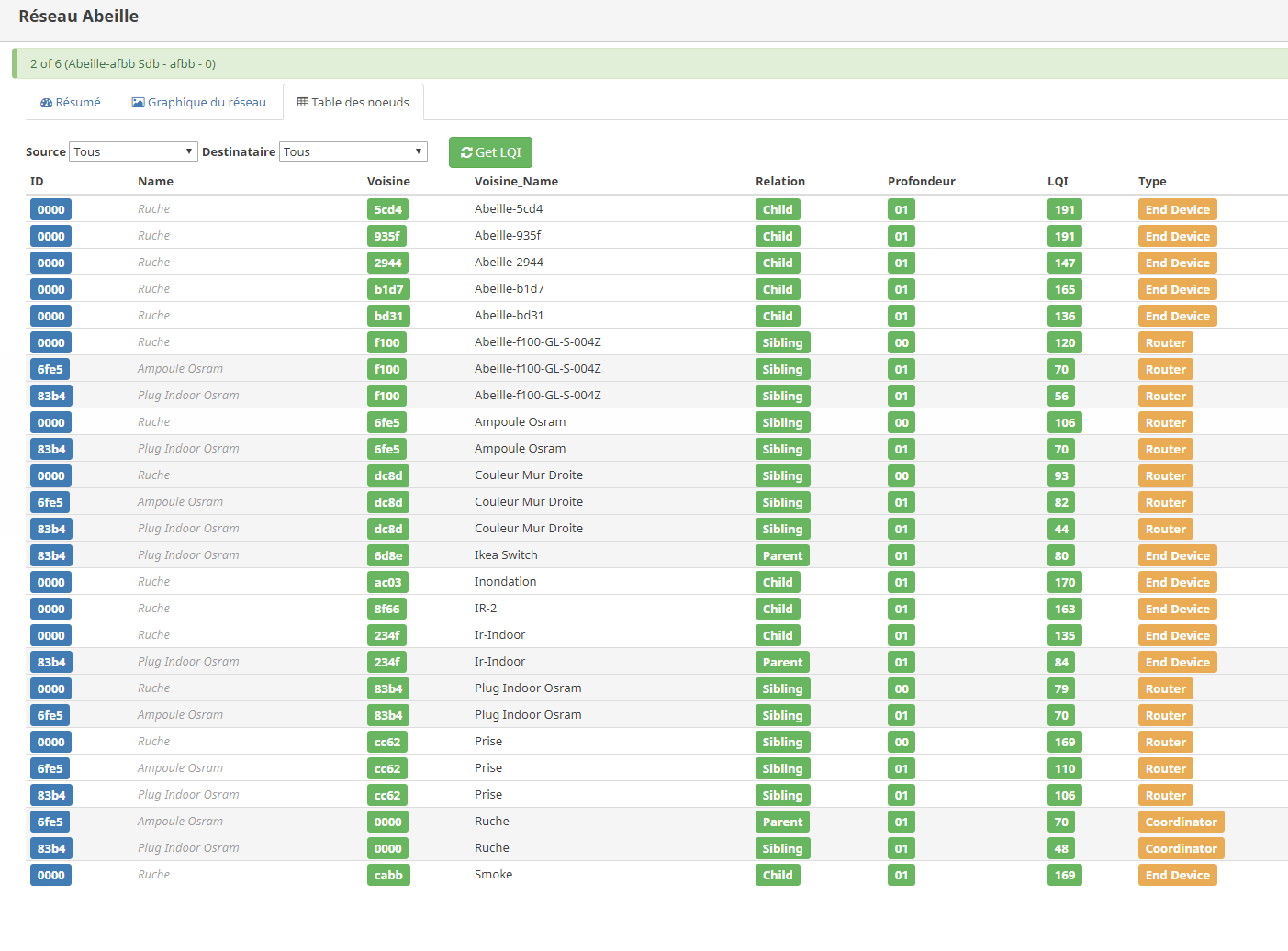Select the Abeille-5cd4 neighbor name

tap(509, 208)
